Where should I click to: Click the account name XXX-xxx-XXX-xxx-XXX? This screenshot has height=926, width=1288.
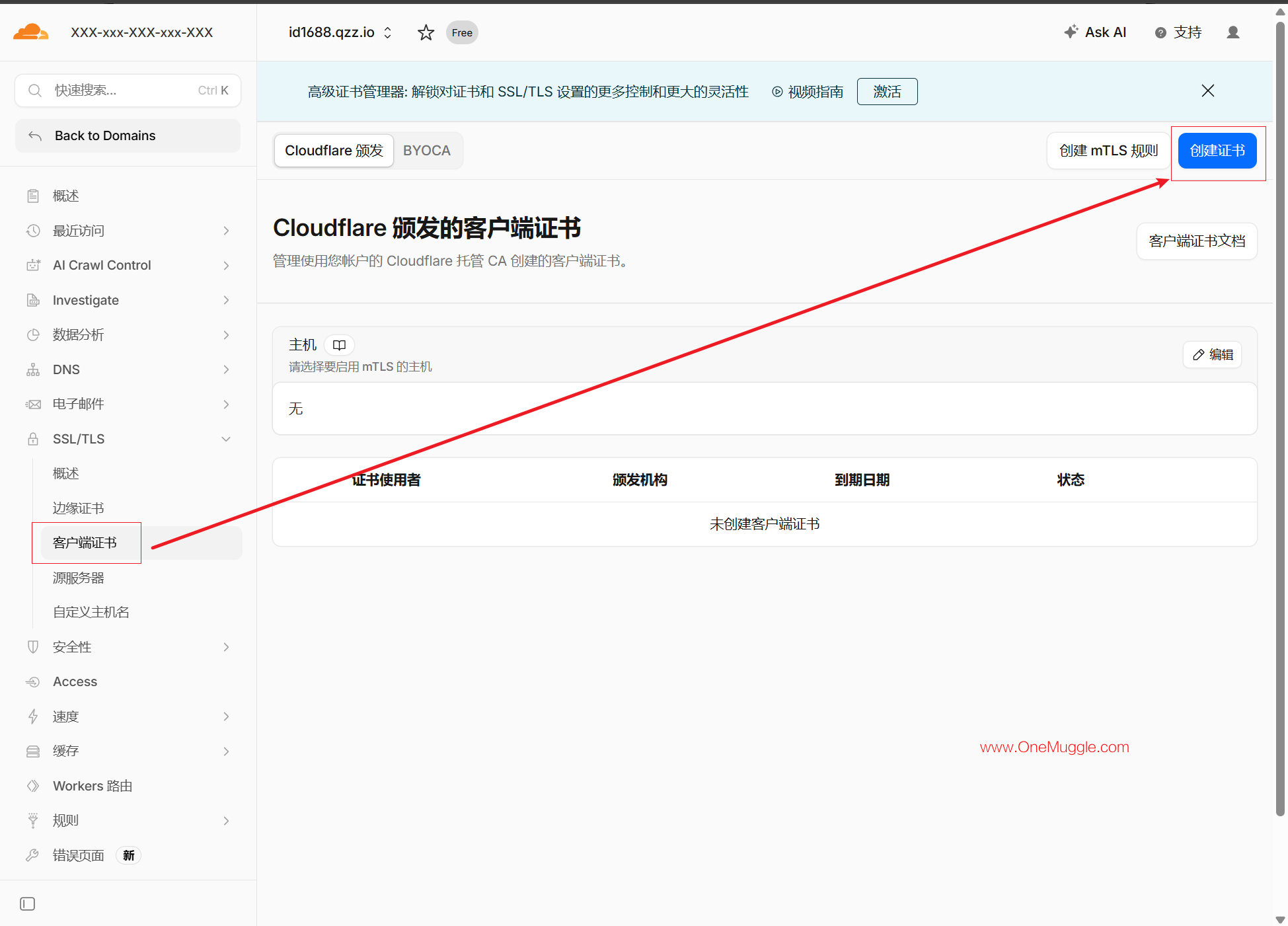point(142,32)
